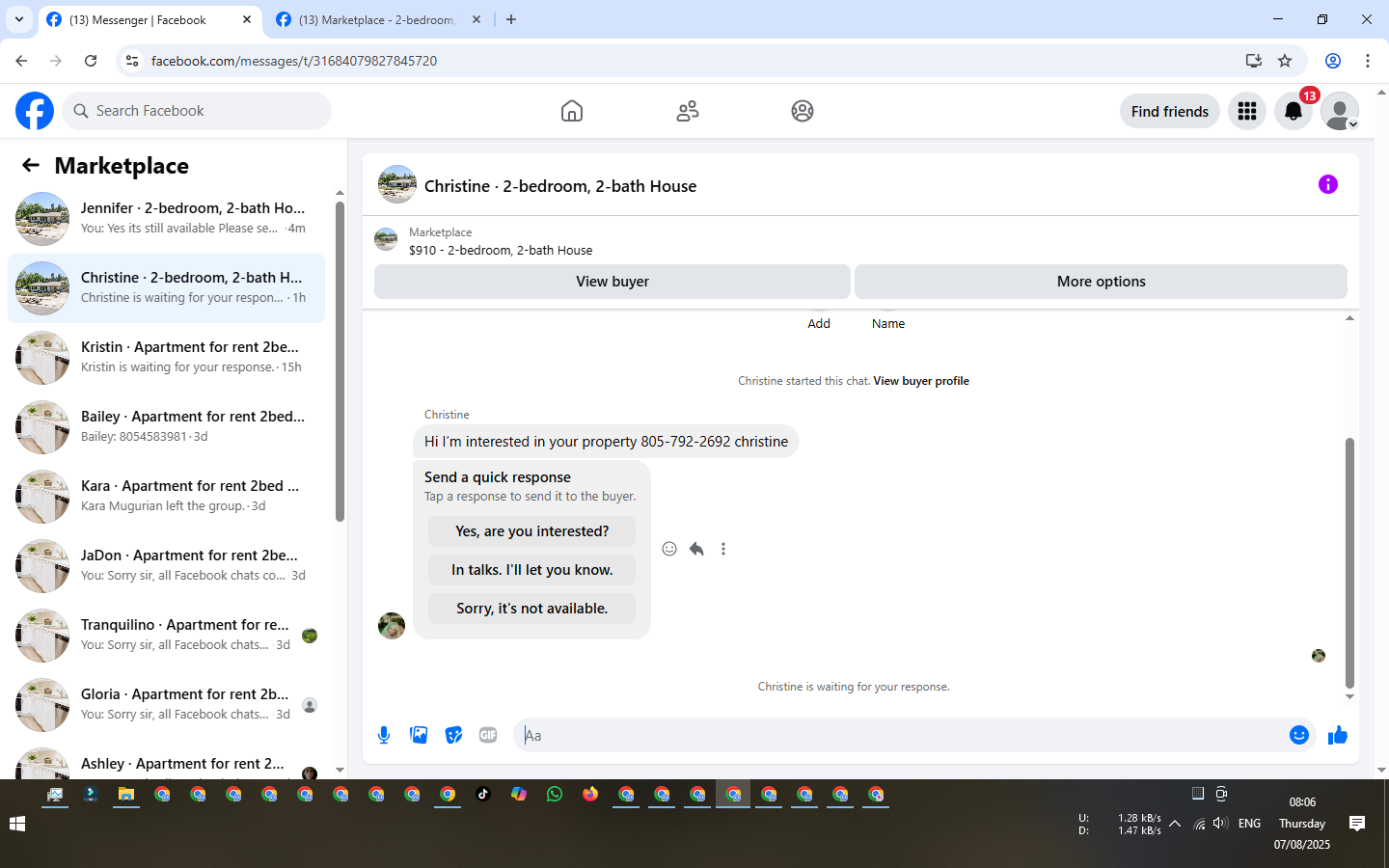Screen dimensions: 1389x868
Task: Close the Marketplace browser tab
Action: pos(477,19)
